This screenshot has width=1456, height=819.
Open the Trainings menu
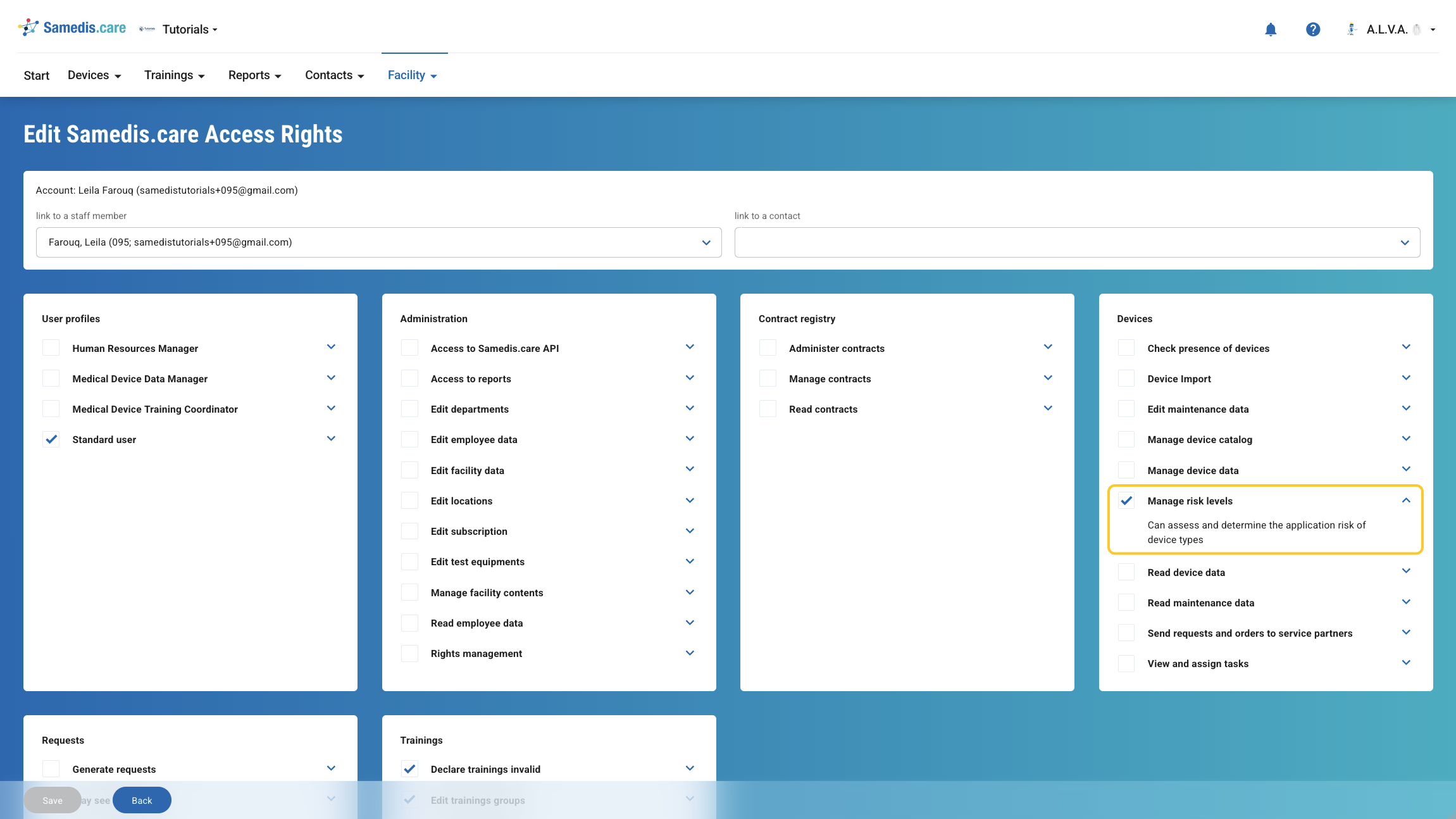[x=175, y=75]
